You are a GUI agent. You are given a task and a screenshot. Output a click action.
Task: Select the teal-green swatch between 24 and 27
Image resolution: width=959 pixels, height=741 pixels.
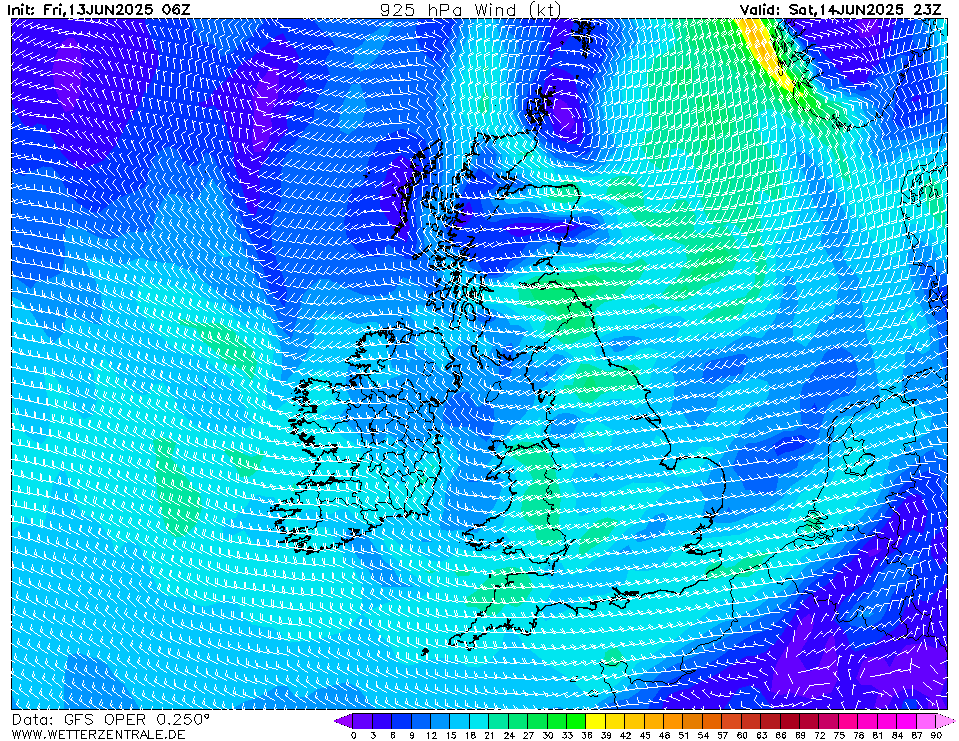pos(518,721)
